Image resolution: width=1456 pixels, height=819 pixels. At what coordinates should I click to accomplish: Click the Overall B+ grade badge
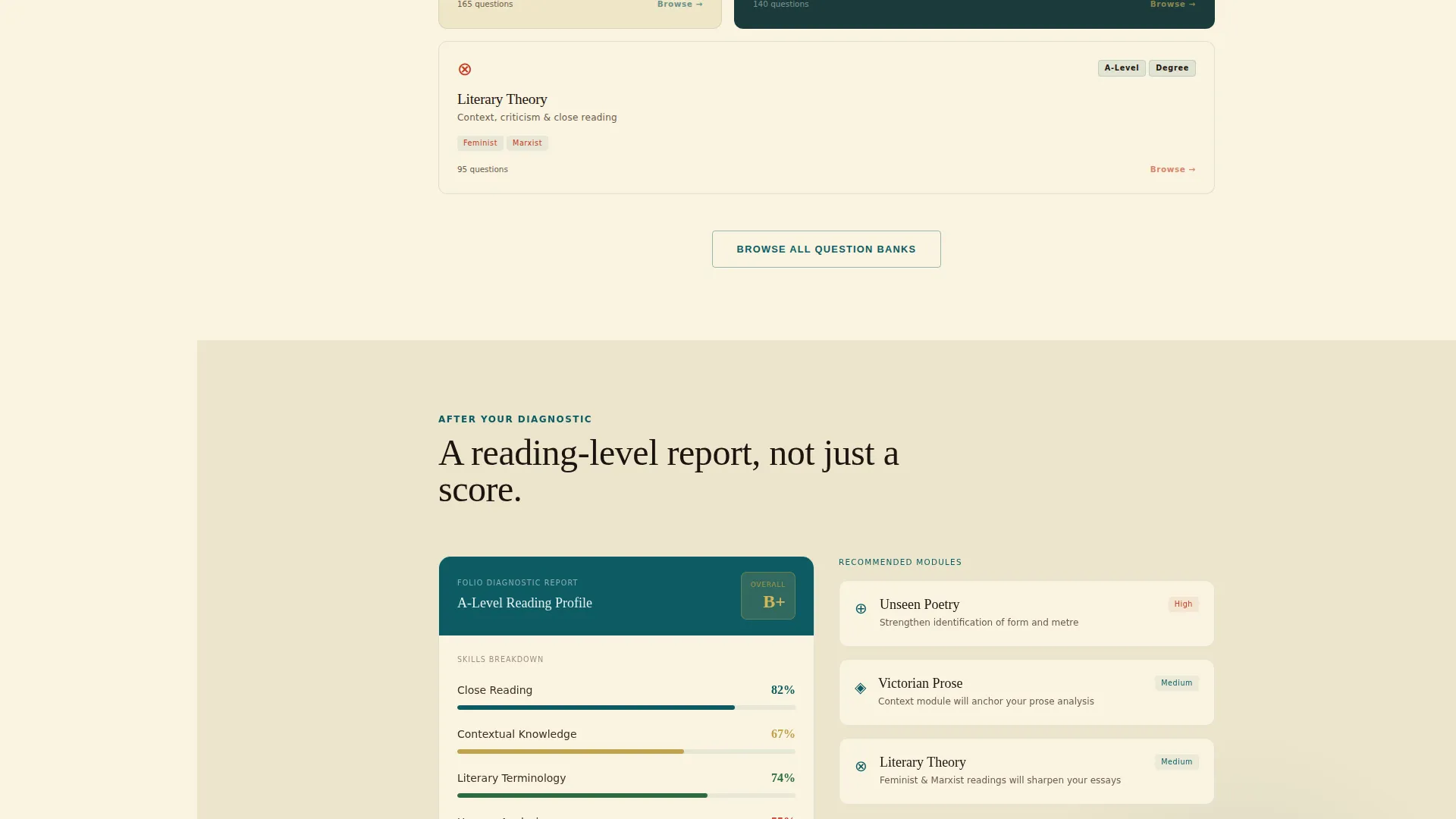[767, 595]
